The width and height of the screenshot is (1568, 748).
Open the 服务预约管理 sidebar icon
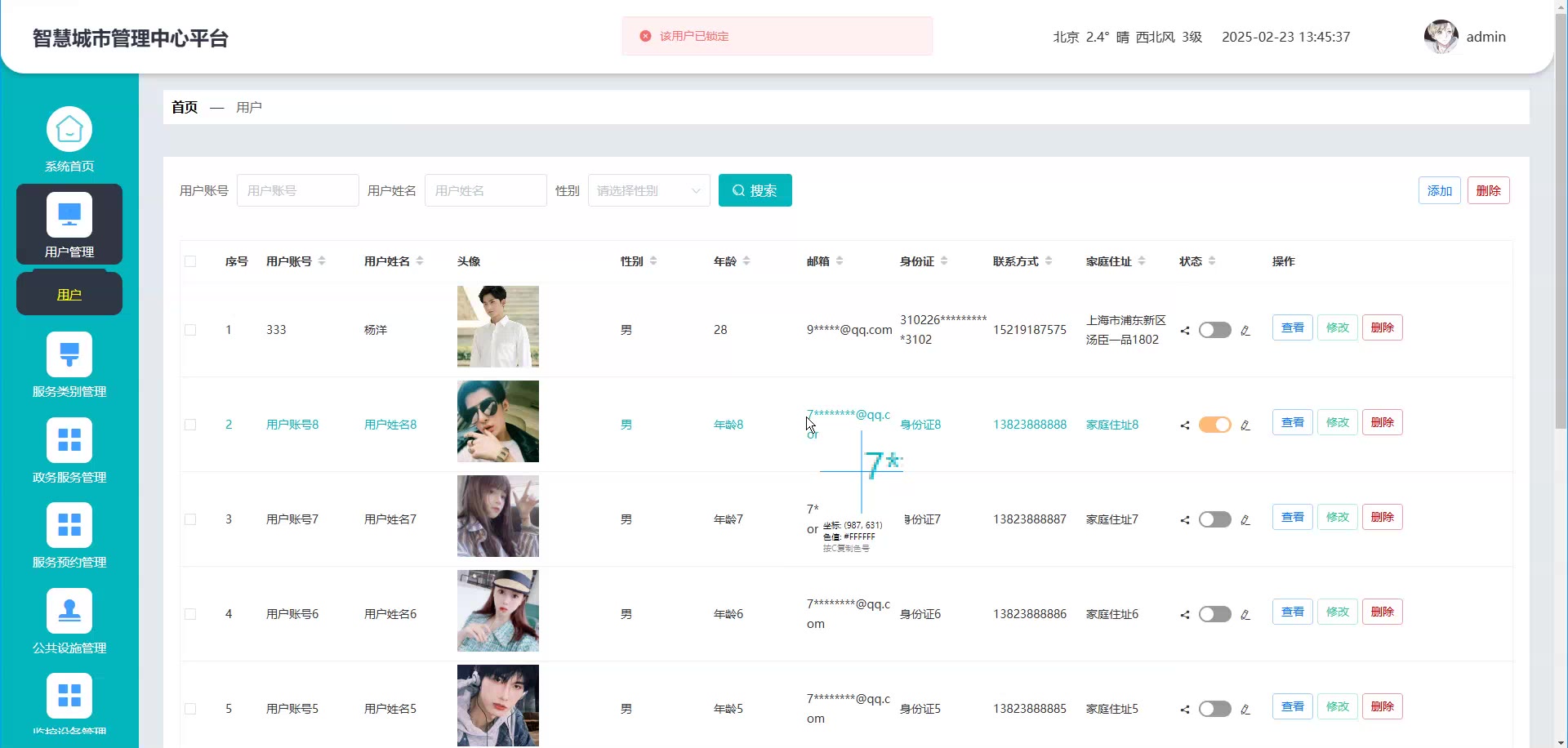pos(69,526)
